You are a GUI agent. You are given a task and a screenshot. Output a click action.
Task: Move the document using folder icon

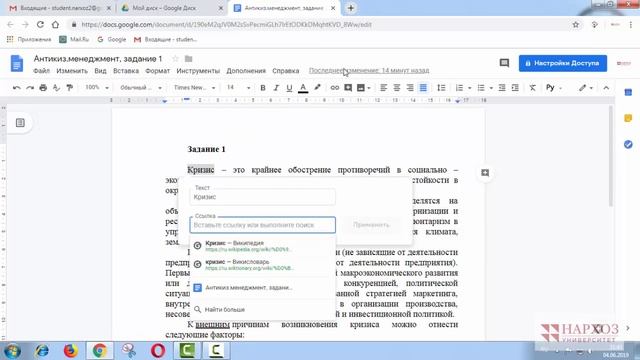click(x=188, y=59)
